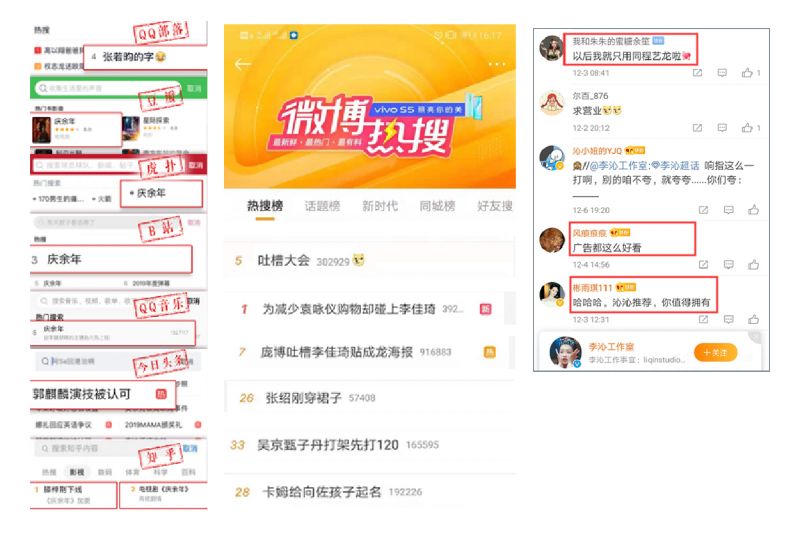
Task: Open hot search item 吐槽大会
Action: pyautogui.click(x=284, y=261)
